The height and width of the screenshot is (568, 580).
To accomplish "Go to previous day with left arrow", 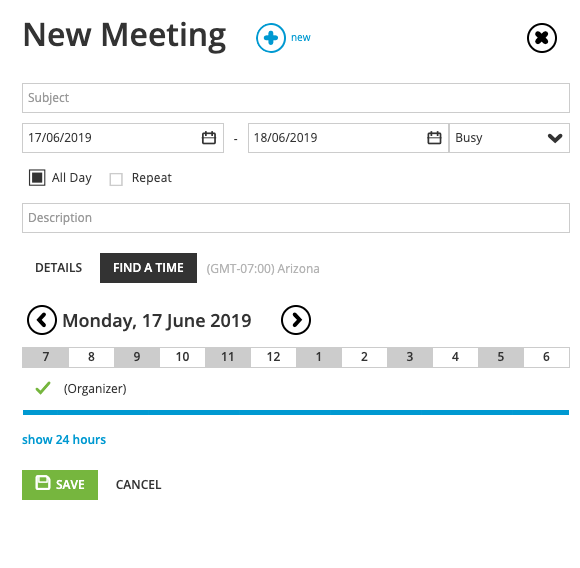I will click(x=42, y=320).
